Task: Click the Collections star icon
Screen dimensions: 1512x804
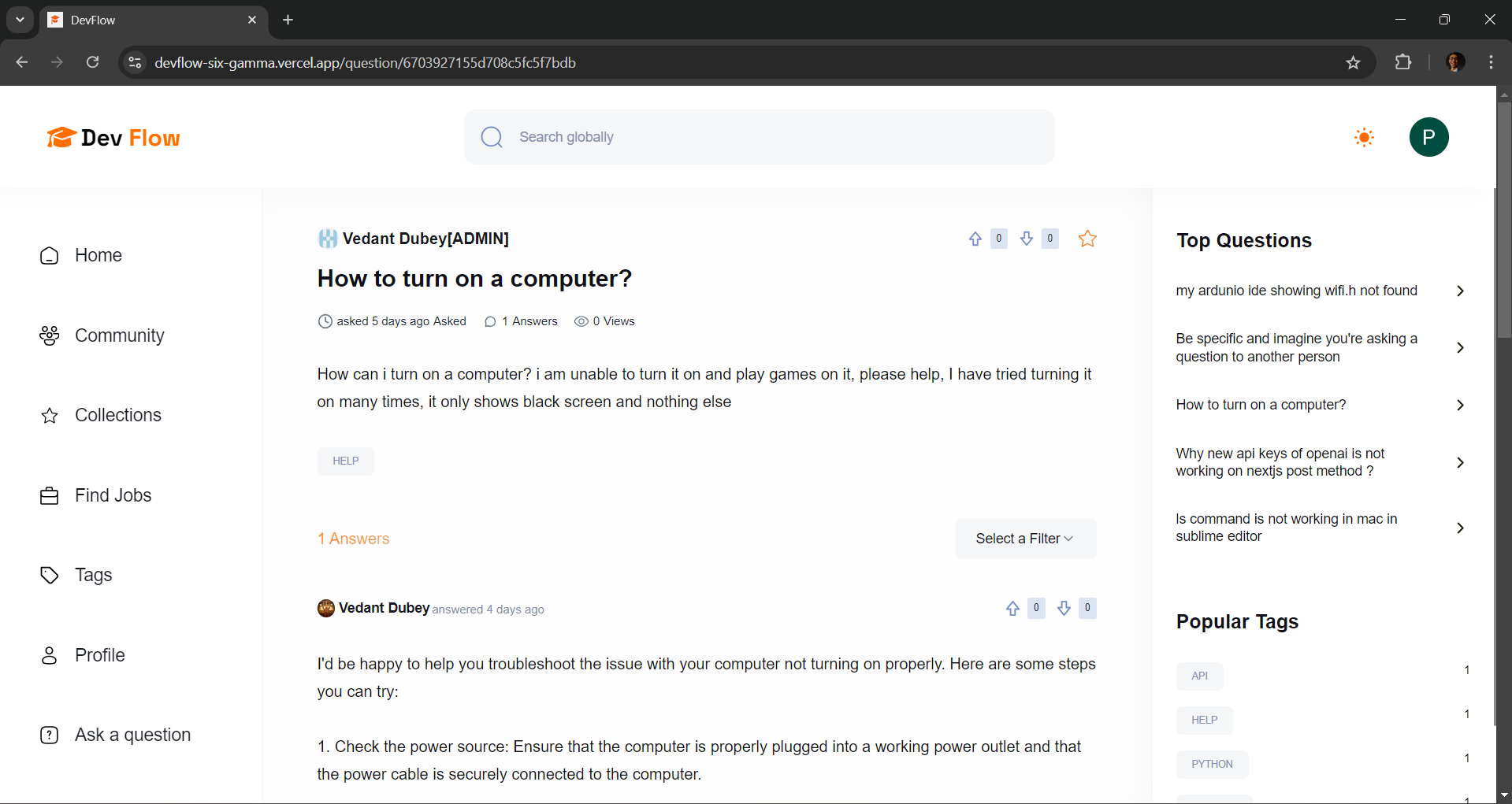Action: pyautogui.click(x=49, y=416)
